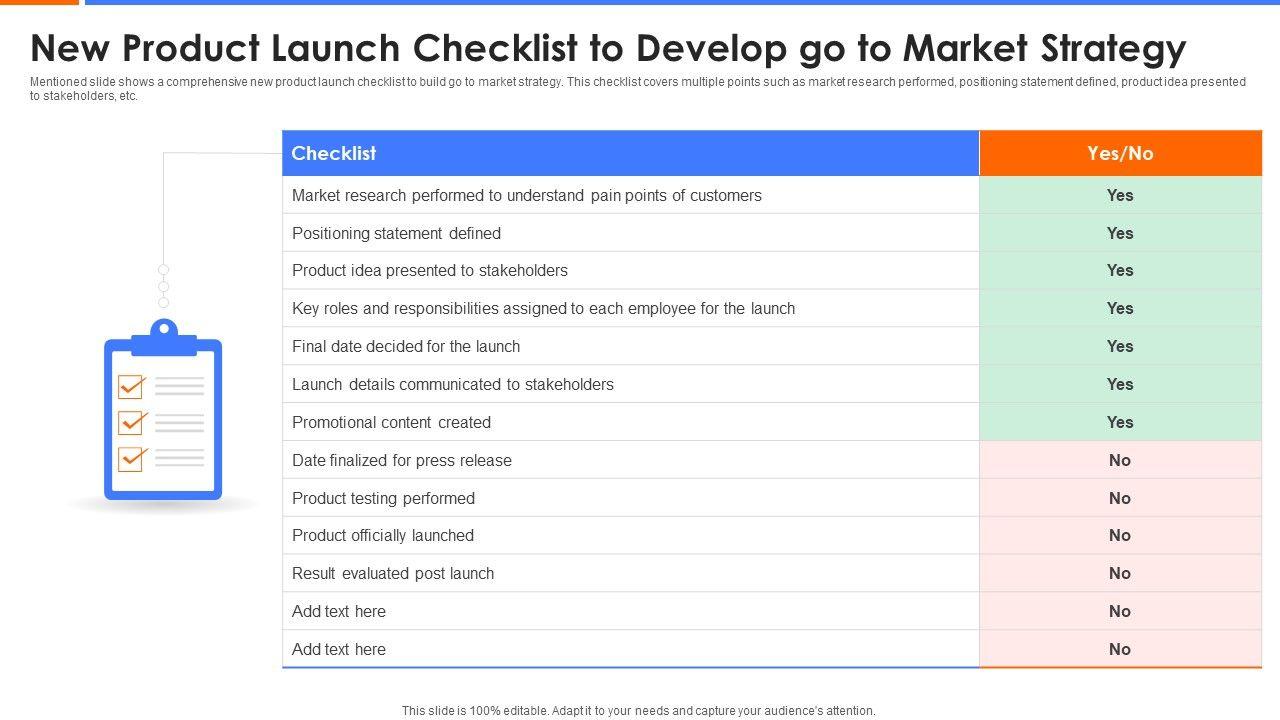The width and height of the screenshot is (1280, 720).
Task: Click No cell for Product officially launched
Action: coord(1120,536)
